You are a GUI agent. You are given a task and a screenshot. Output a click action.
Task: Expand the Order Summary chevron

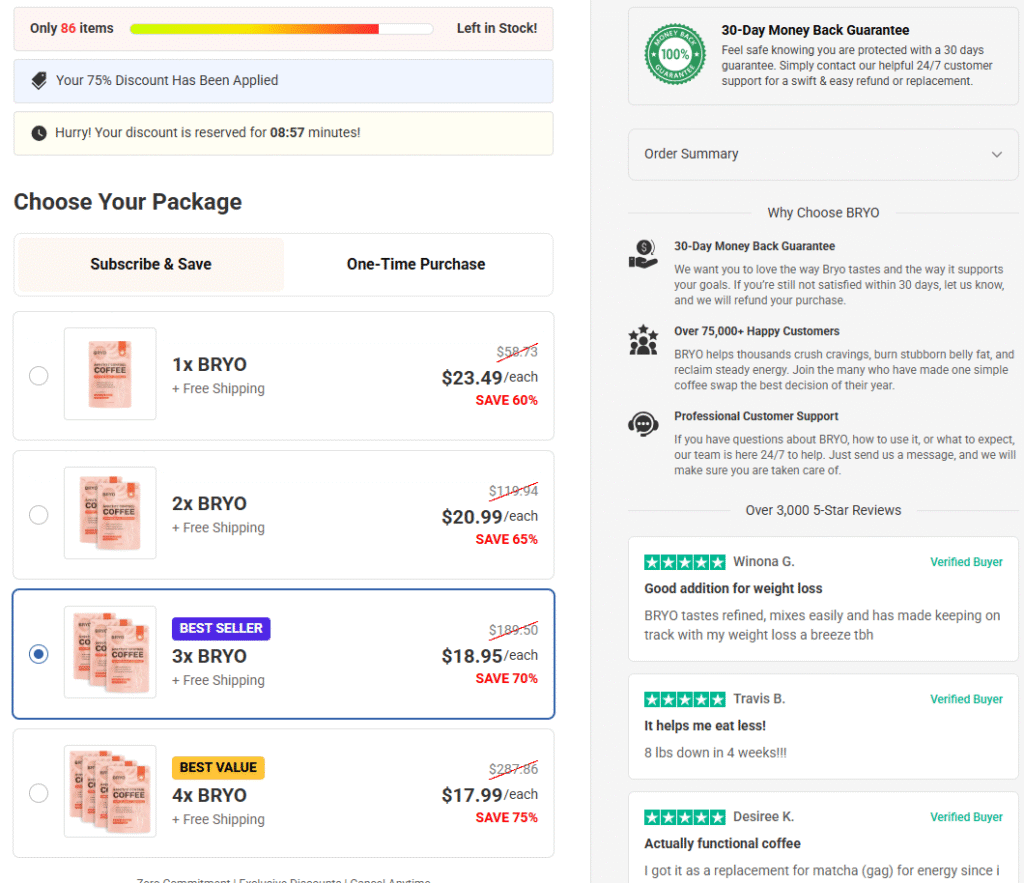click(997, 155)
